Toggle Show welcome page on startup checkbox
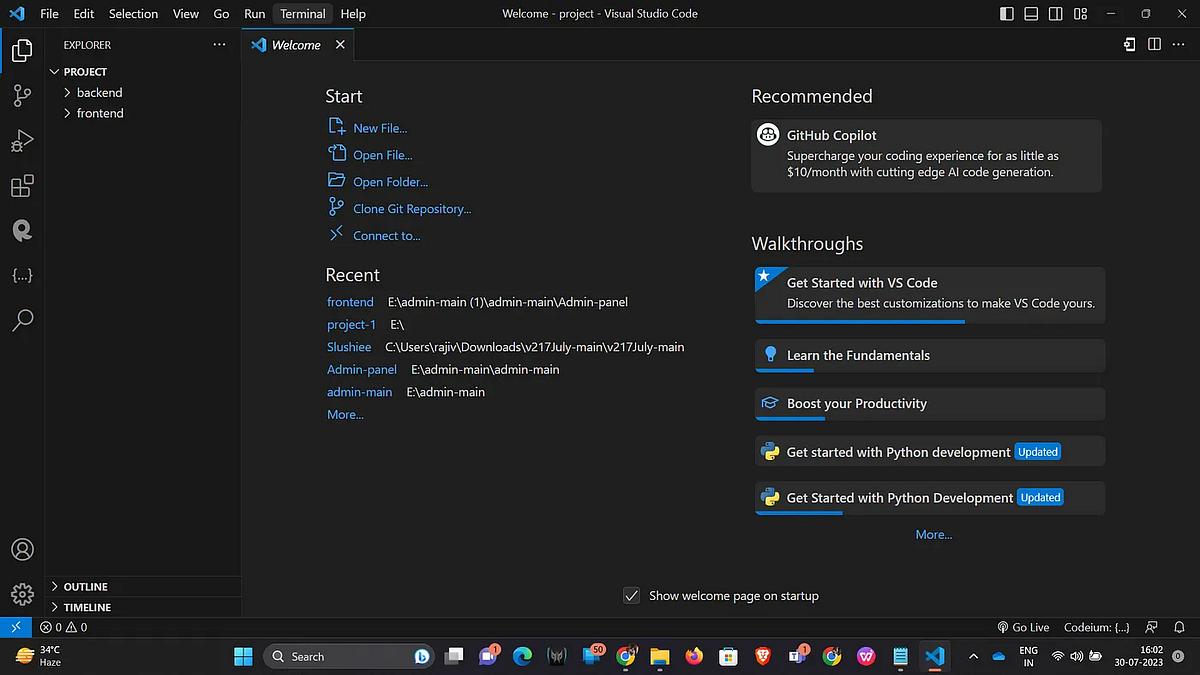Viewport: 1200px width, 675px height. [x=631, y=595]
